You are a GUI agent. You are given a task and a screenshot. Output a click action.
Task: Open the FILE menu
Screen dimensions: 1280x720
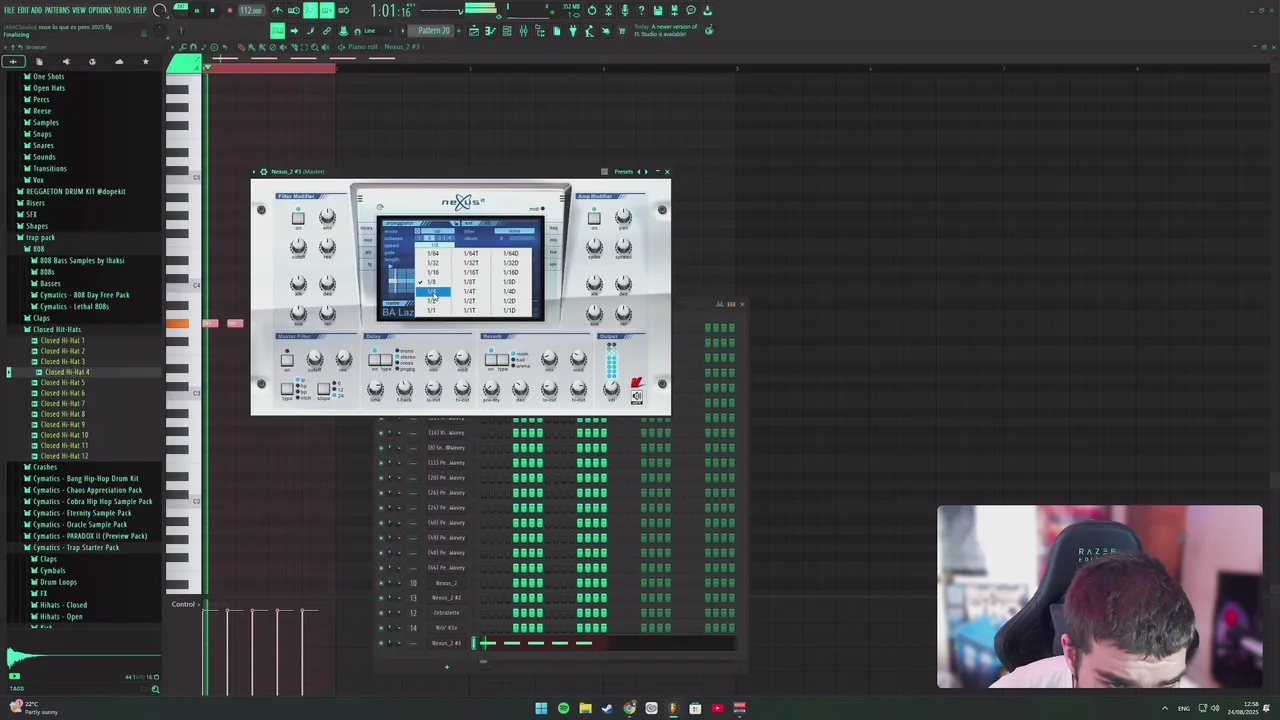9,10
